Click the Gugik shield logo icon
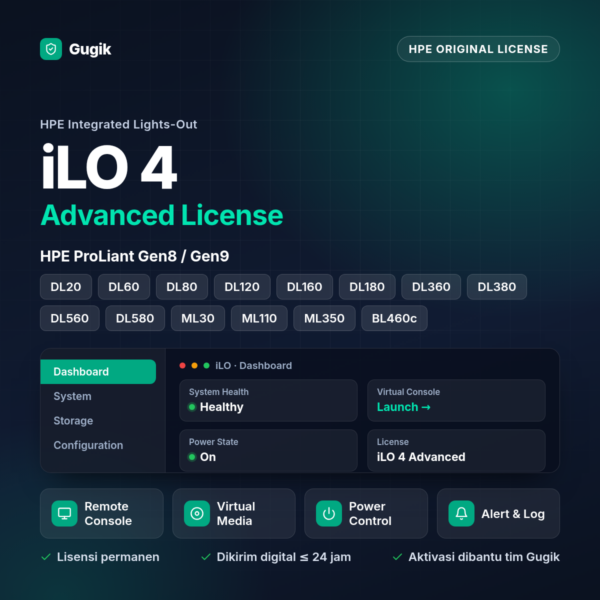The width and height of the screenshot is (600, 600). [51, 49]
